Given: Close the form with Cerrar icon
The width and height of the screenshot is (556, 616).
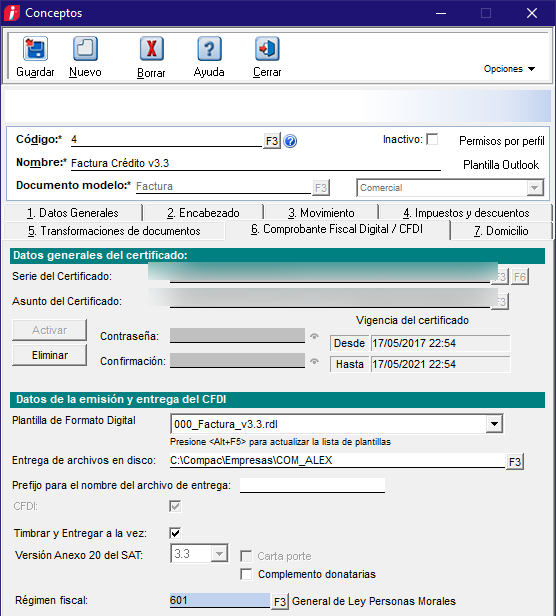Looking at the screenshot, I should coord(267,49).
